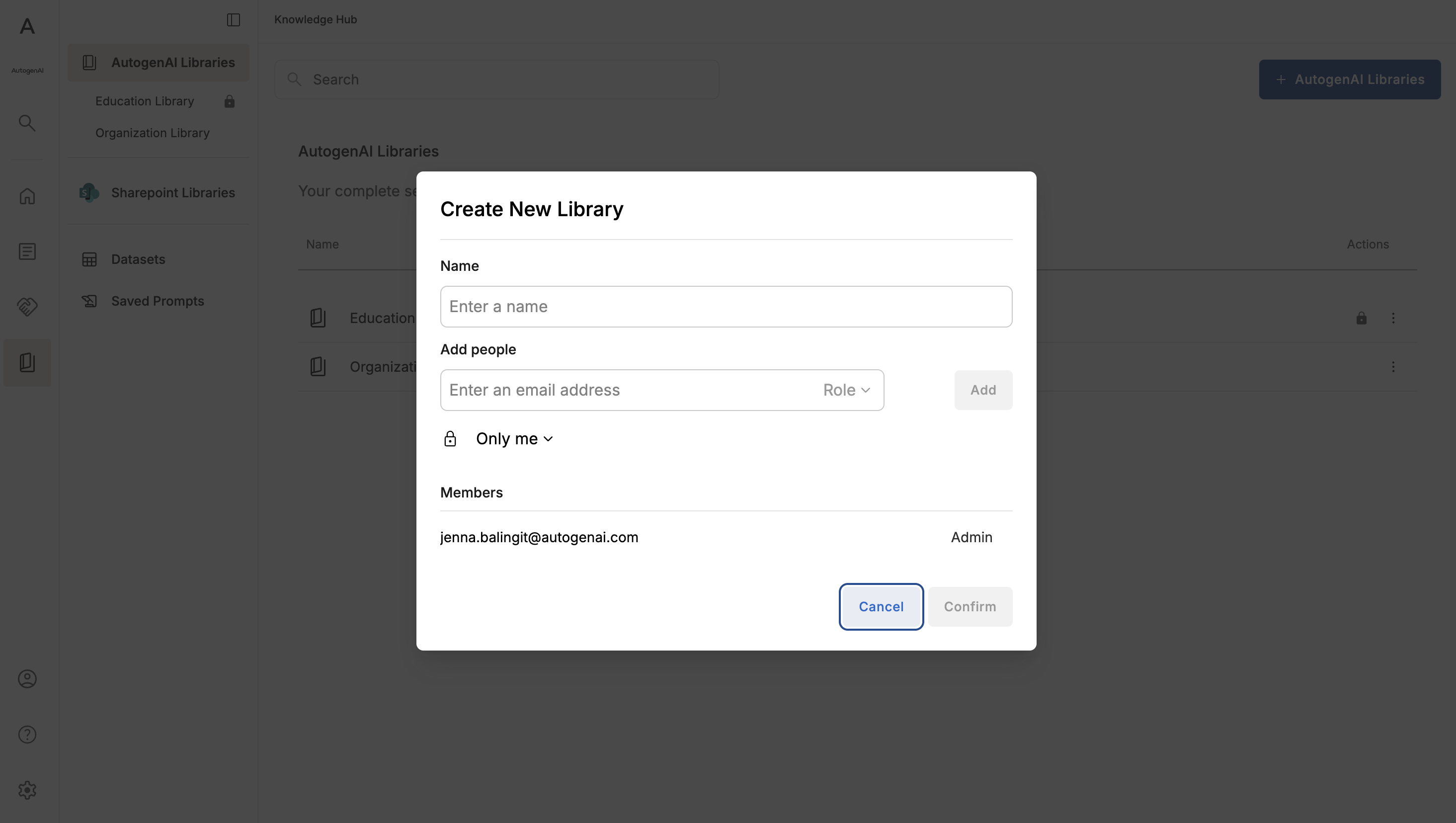Click the Education row document icon
Screen dimensions: 1456x823
pos(318,318)
